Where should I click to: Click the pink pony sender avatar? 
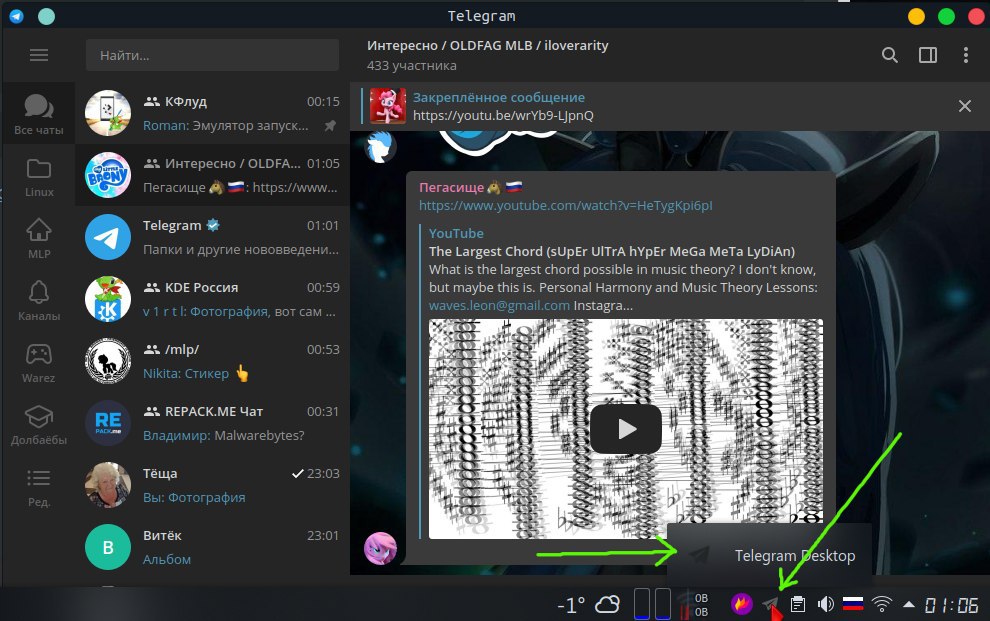click(381, 548)
